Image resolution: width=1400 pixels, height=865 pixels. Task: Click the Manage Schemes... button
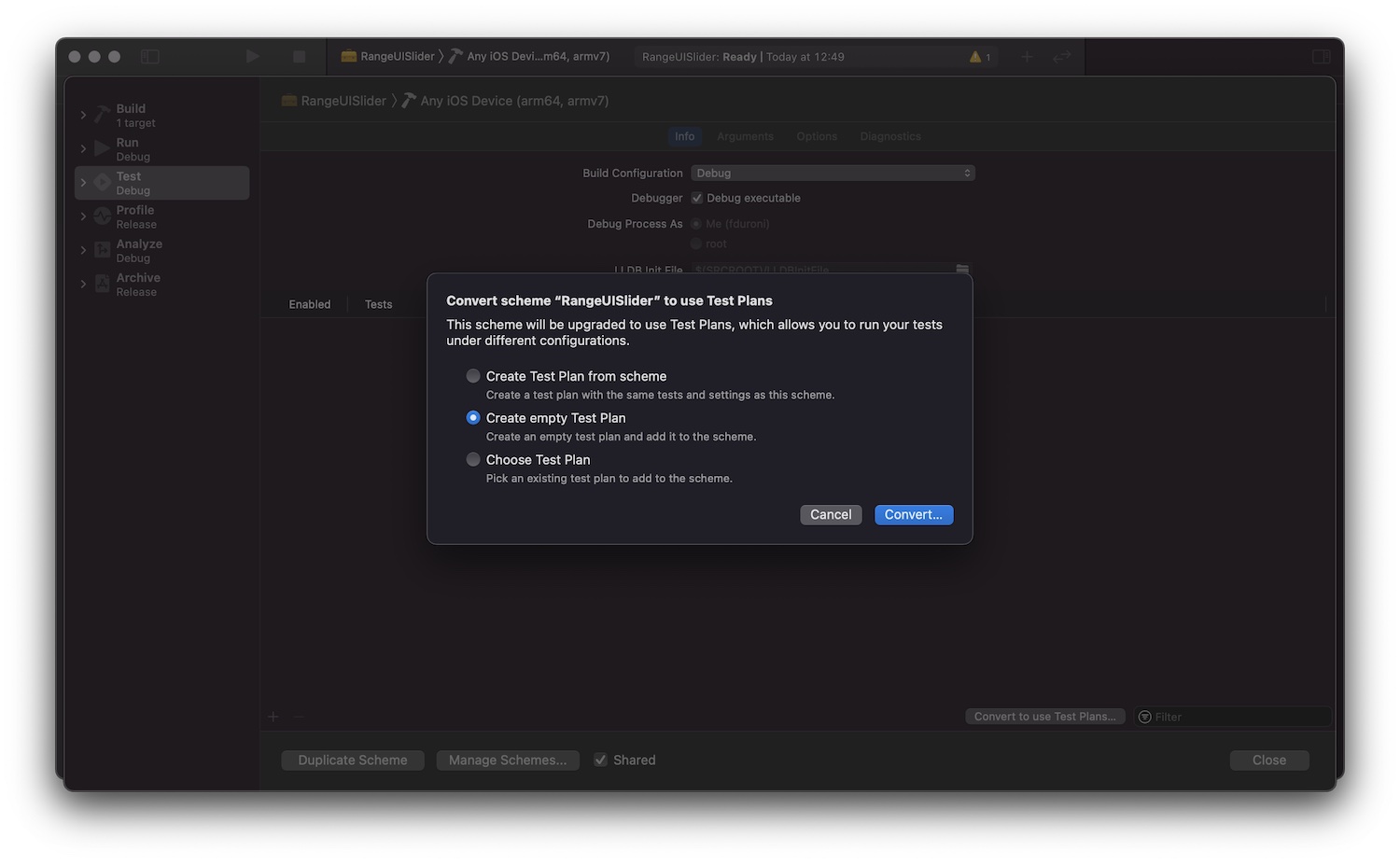point(508,760)
